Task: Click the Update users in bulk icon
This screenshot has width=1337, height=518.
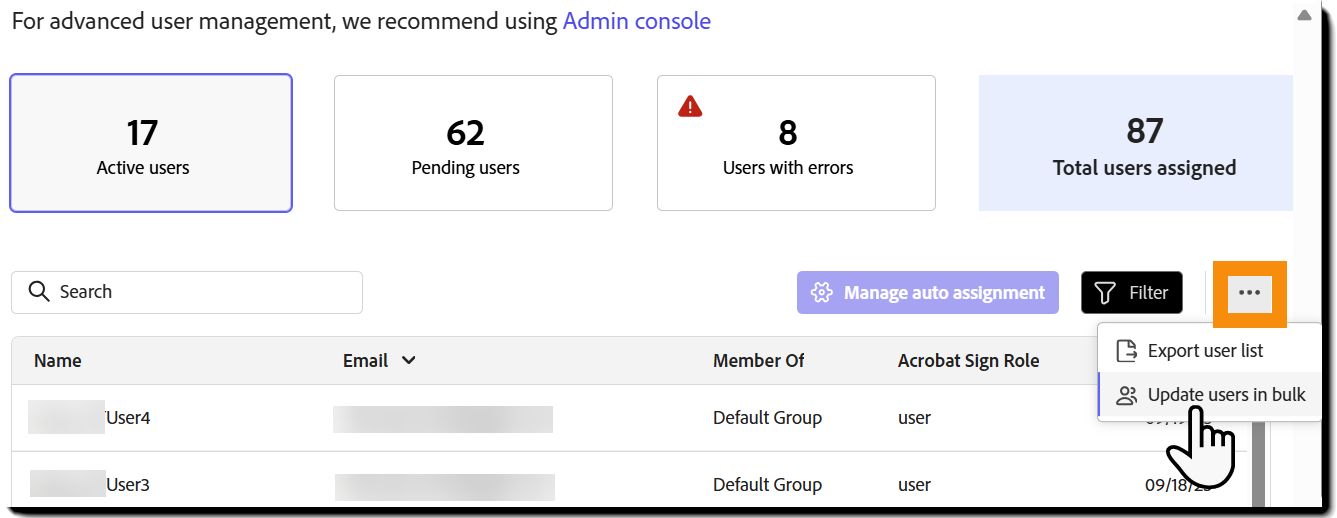Action: pyautogui.click(x=1127, y=395)
